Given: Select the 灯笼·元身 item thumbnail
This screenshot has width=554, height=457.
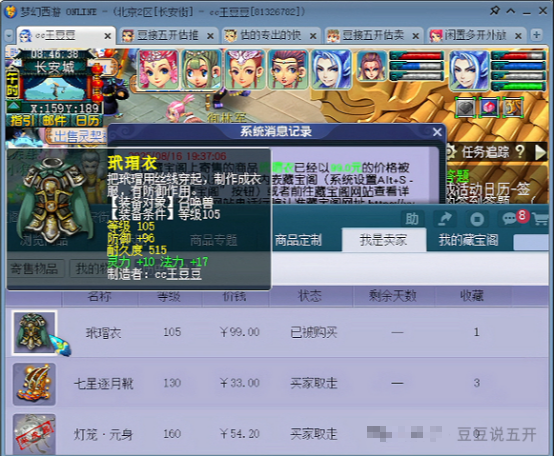Looking at the screenshot, I should pos(34,434).
